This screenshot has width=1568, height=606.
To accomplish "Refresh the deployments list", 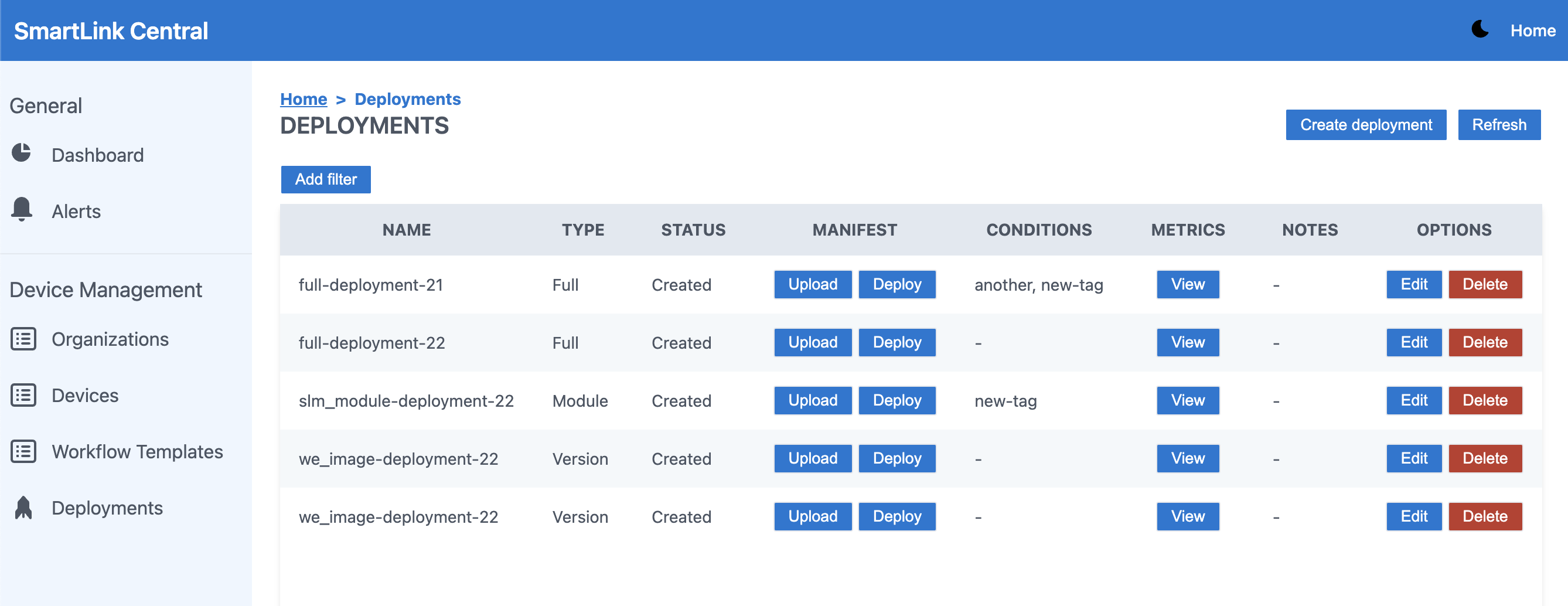I will [x=1499, y=125].
